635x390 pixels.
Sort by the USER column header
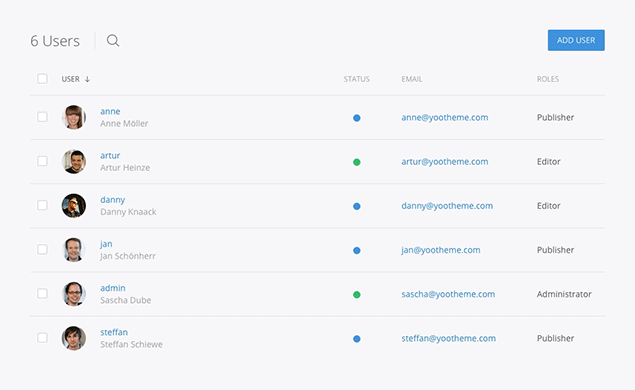click(70, 79)
